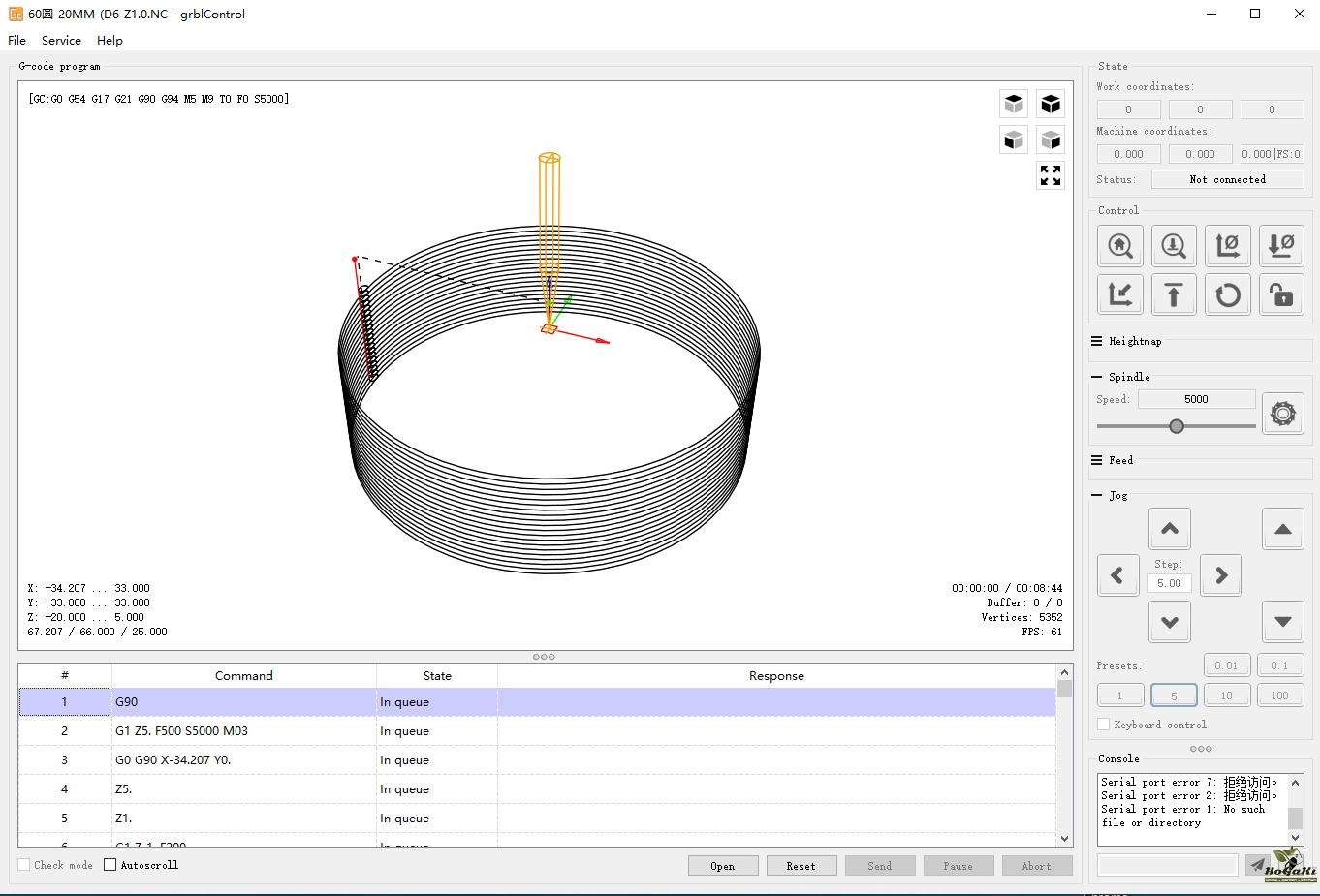Click the Unlock padlock icon
The image size is (1320, 896).
pyautogui.click(x=1281, y=294)
